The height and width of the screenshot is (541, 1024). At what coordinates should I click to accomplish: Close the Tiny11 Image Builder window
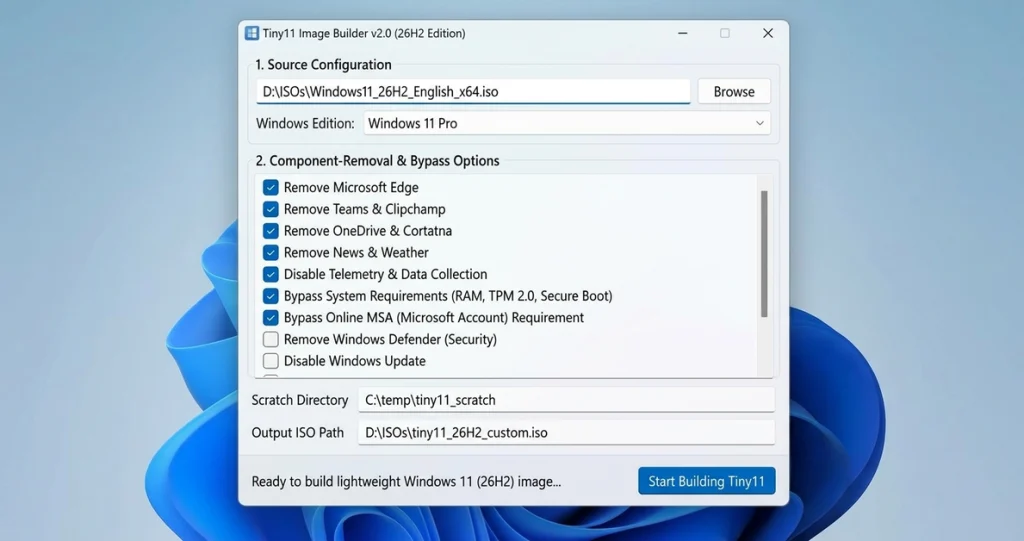tap(768, 33)
